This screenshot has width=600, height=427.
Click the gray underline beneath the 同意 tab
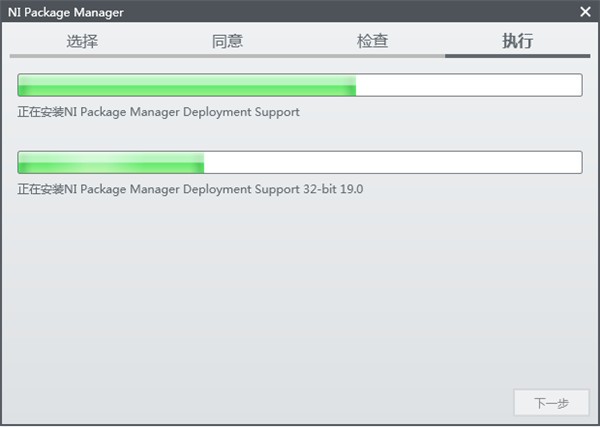pos(227,56)
